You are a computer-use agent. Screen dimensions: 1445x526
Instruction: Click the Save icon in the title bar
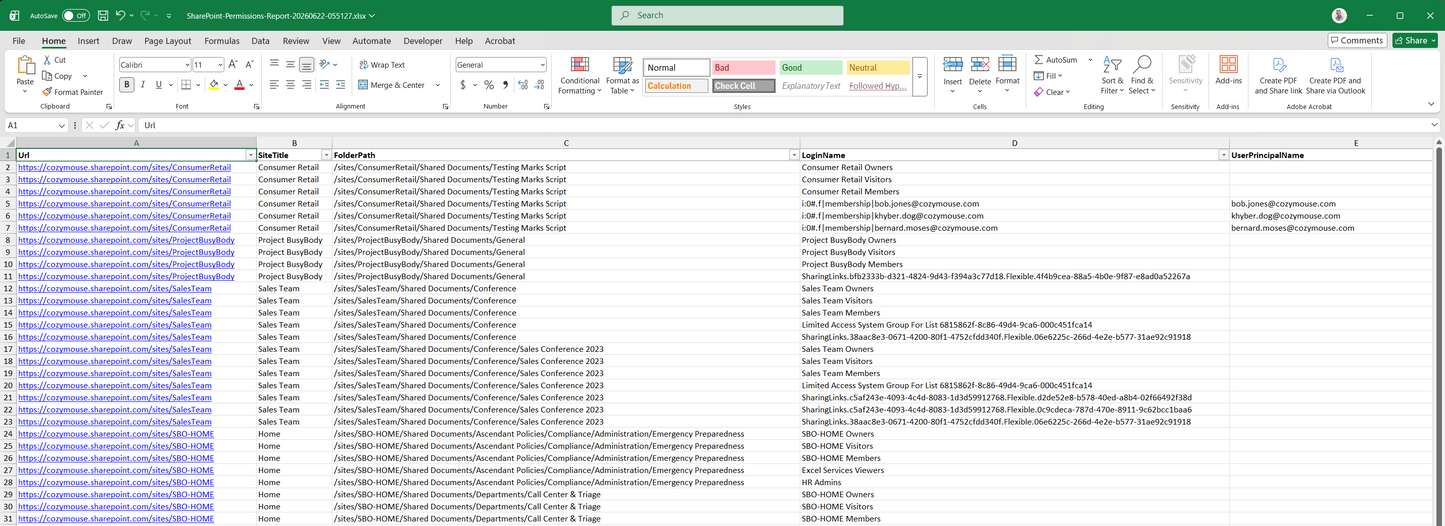pyautogui.click(x=103, y=16)
